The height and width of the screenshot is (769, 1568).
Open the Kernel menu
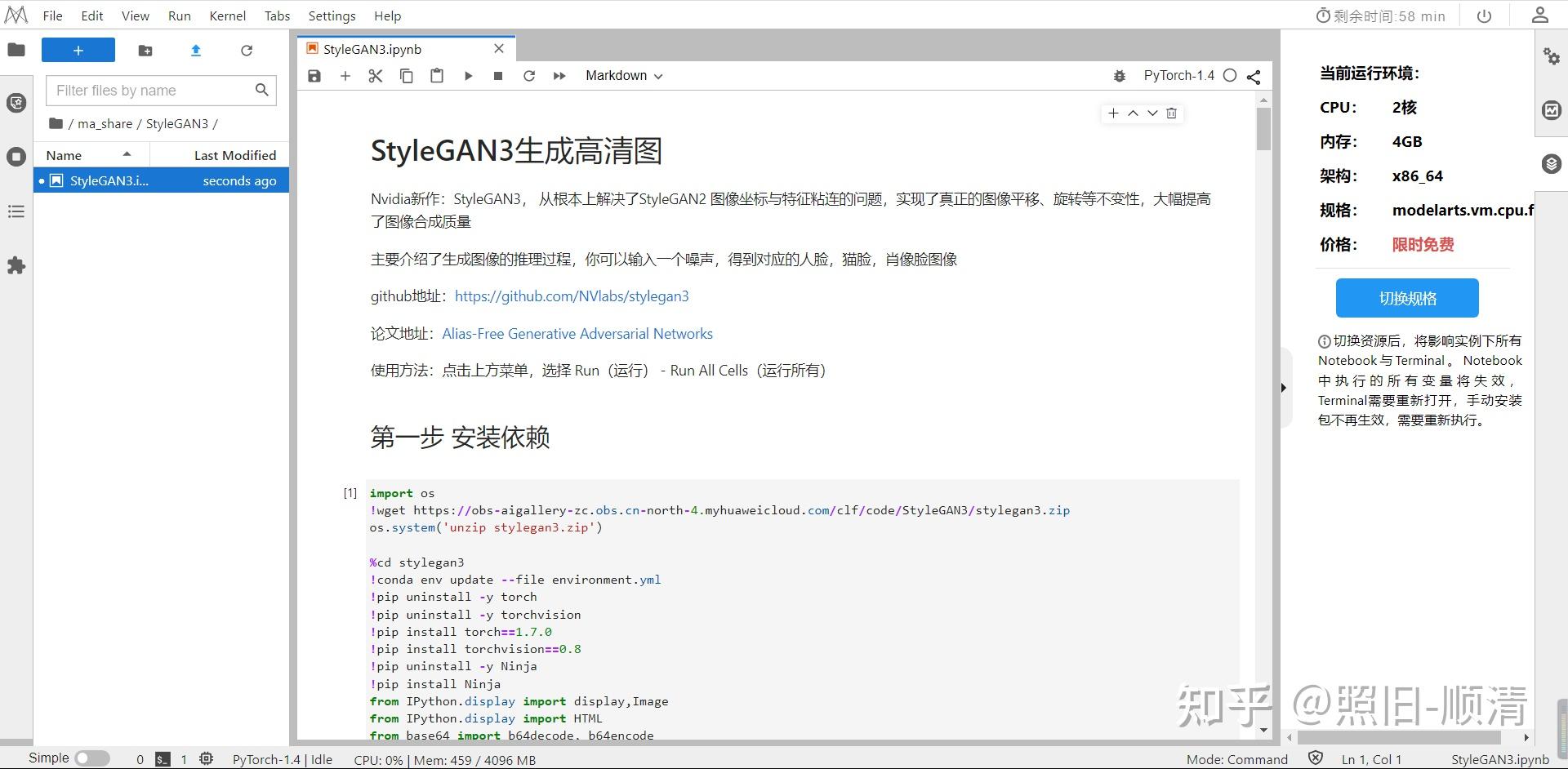(227, 16)
